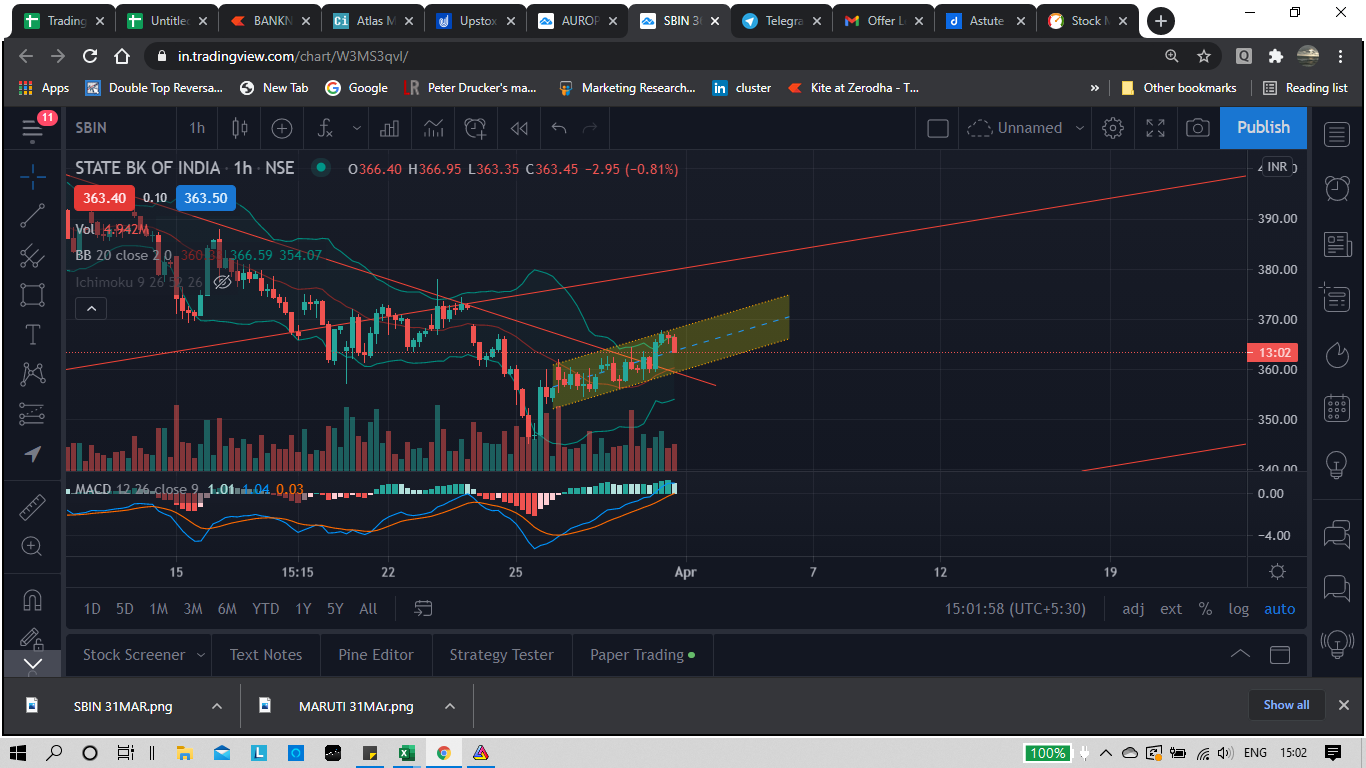Open the ideas lightbulb in right sidebar
The width and height of the screenshot is (1366, 768).
[x=1337, y=464]
